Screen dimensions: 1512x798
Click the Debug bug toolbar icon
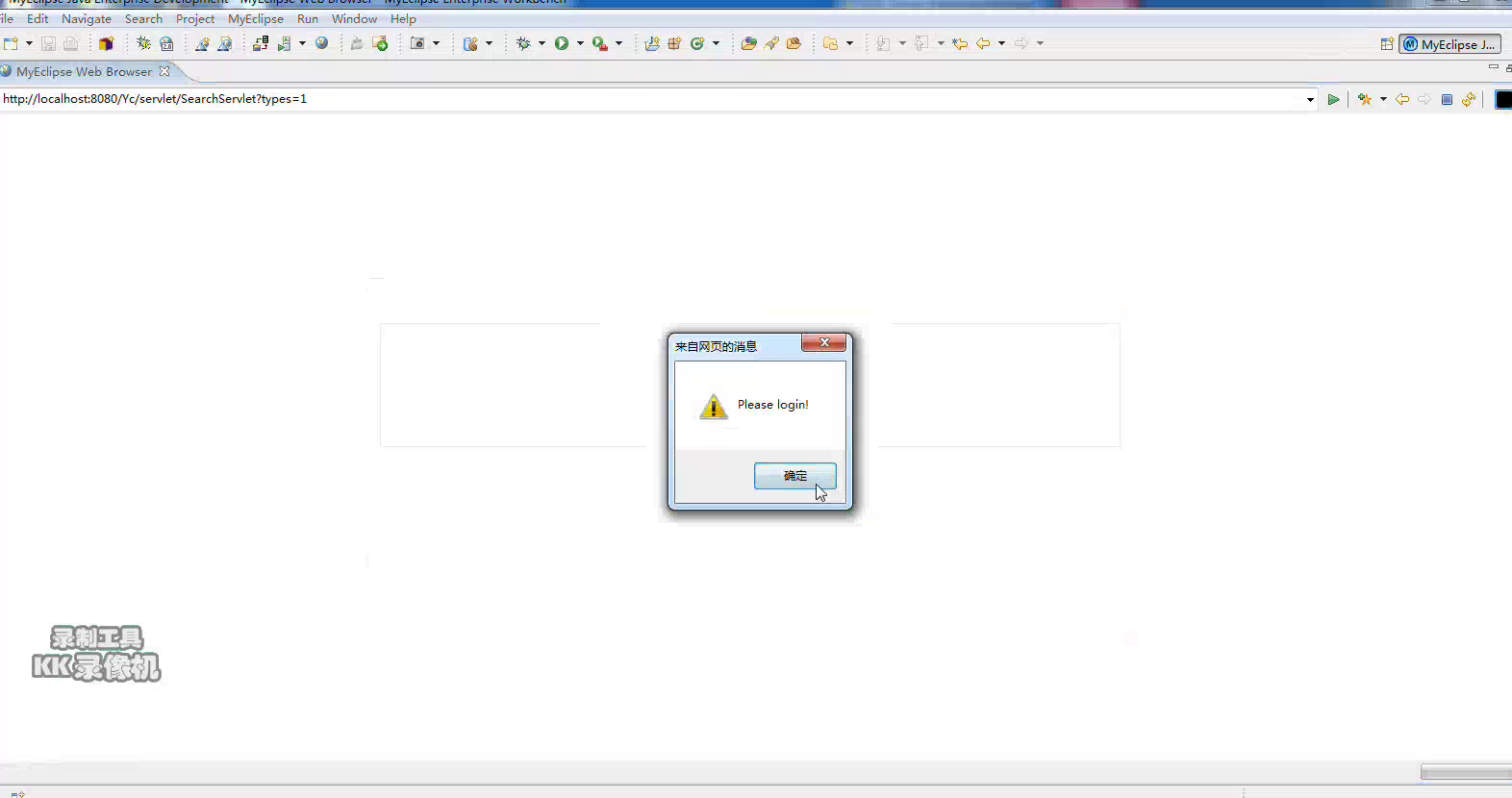pyautogui.click(x=523, y=43)
